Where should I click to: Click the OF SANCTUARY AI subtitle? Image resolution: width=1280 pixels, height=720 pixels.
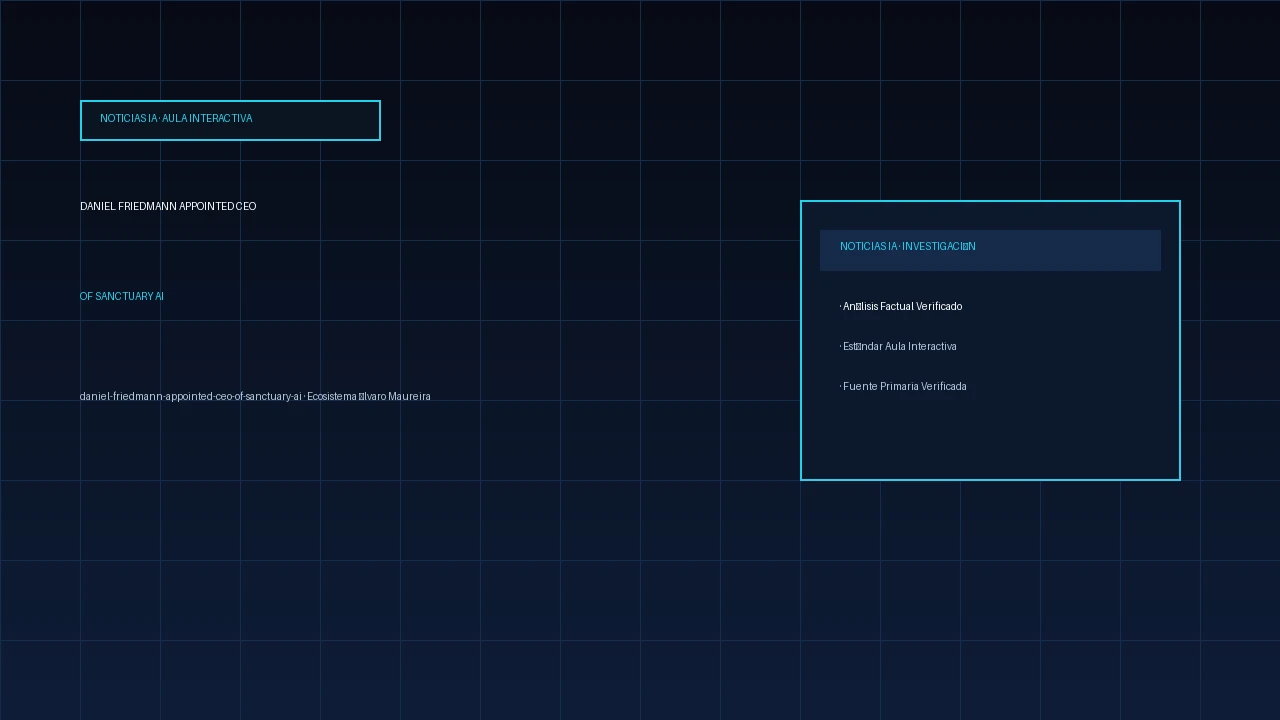(x=122, y=296)
